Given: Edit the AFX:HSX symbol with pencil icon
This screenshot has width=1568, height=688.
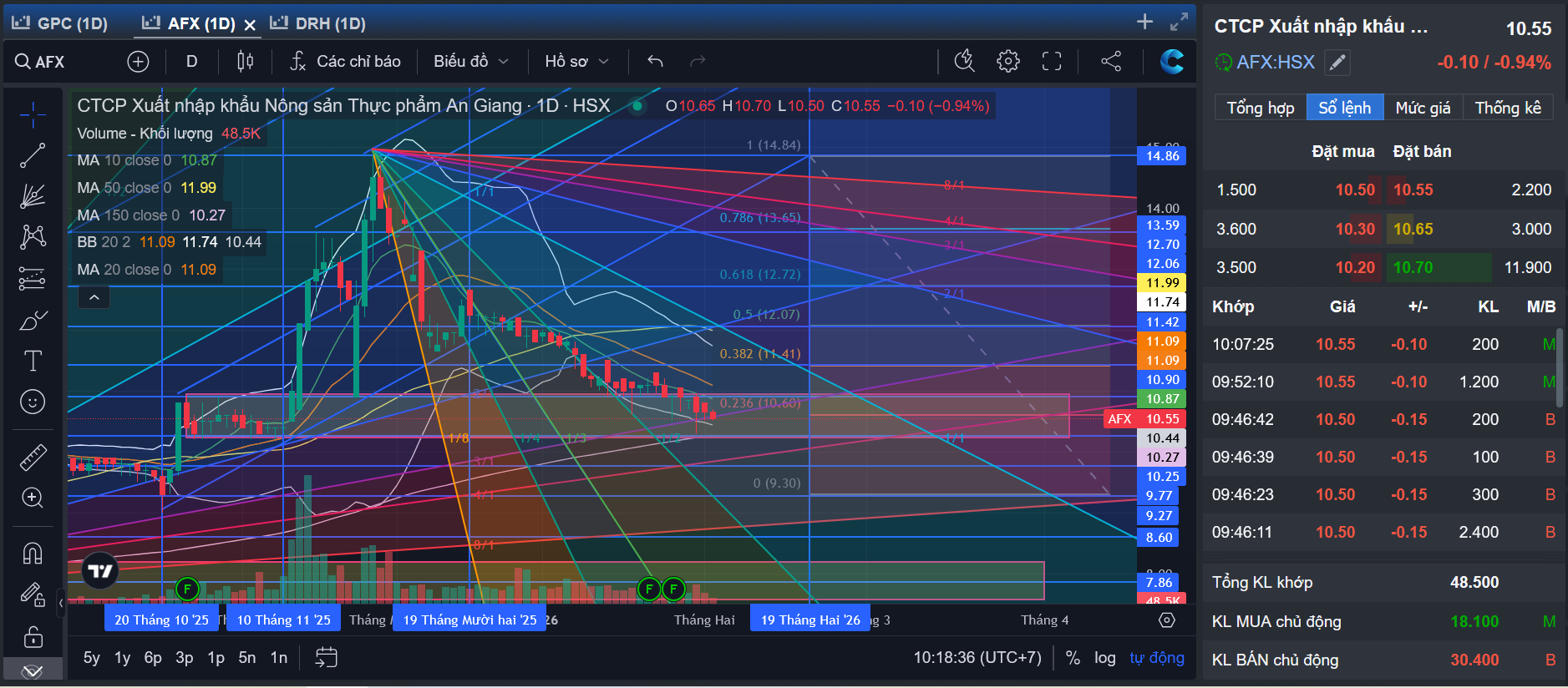Looking at the screenshot, I should click(1337, 62).
